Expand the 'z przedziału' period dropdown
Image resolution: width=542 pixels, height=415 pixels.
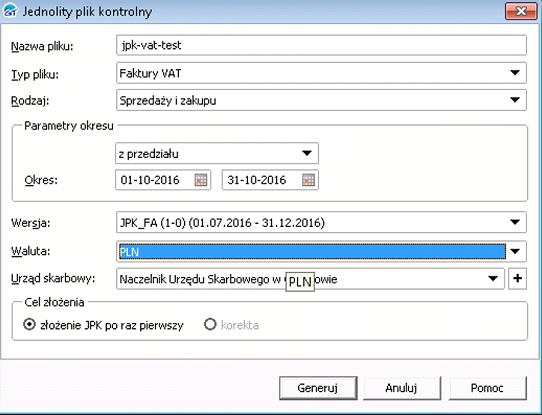pos(307,153)
